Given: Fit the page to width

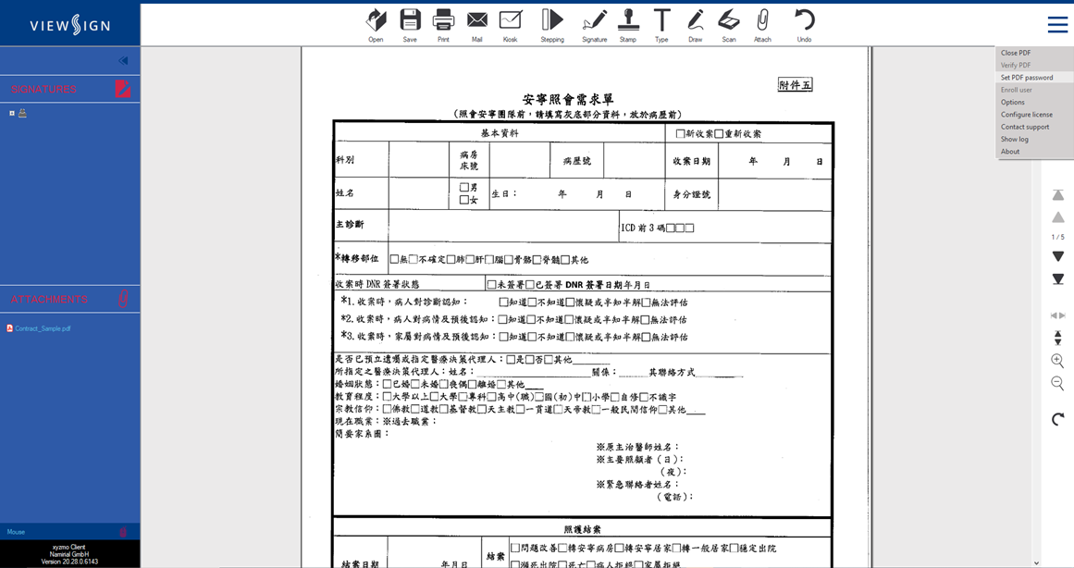Looking at the screenshot, I should pos(1058,315).
